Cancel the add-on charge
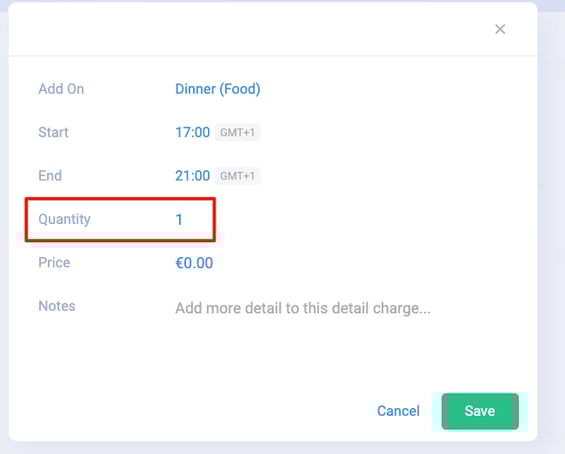This screenshot has height=454, width=565. point(398,411)
